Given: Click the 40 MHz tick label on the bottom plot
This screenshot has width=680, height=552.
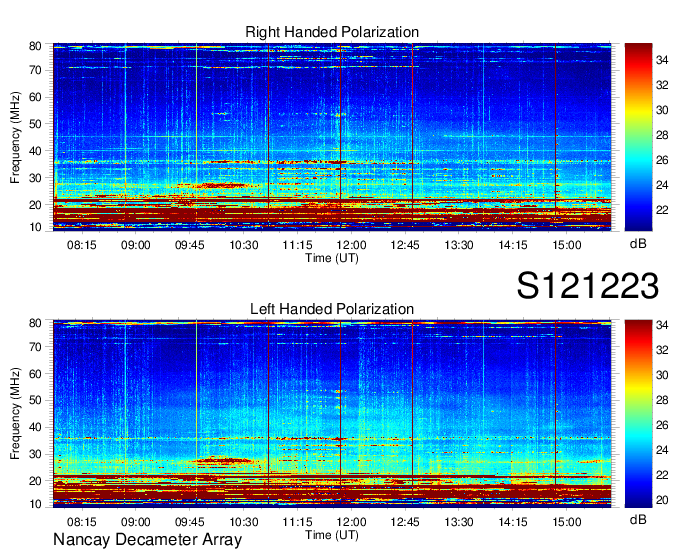Looking at the screenshot, I should tap(36, 428).
